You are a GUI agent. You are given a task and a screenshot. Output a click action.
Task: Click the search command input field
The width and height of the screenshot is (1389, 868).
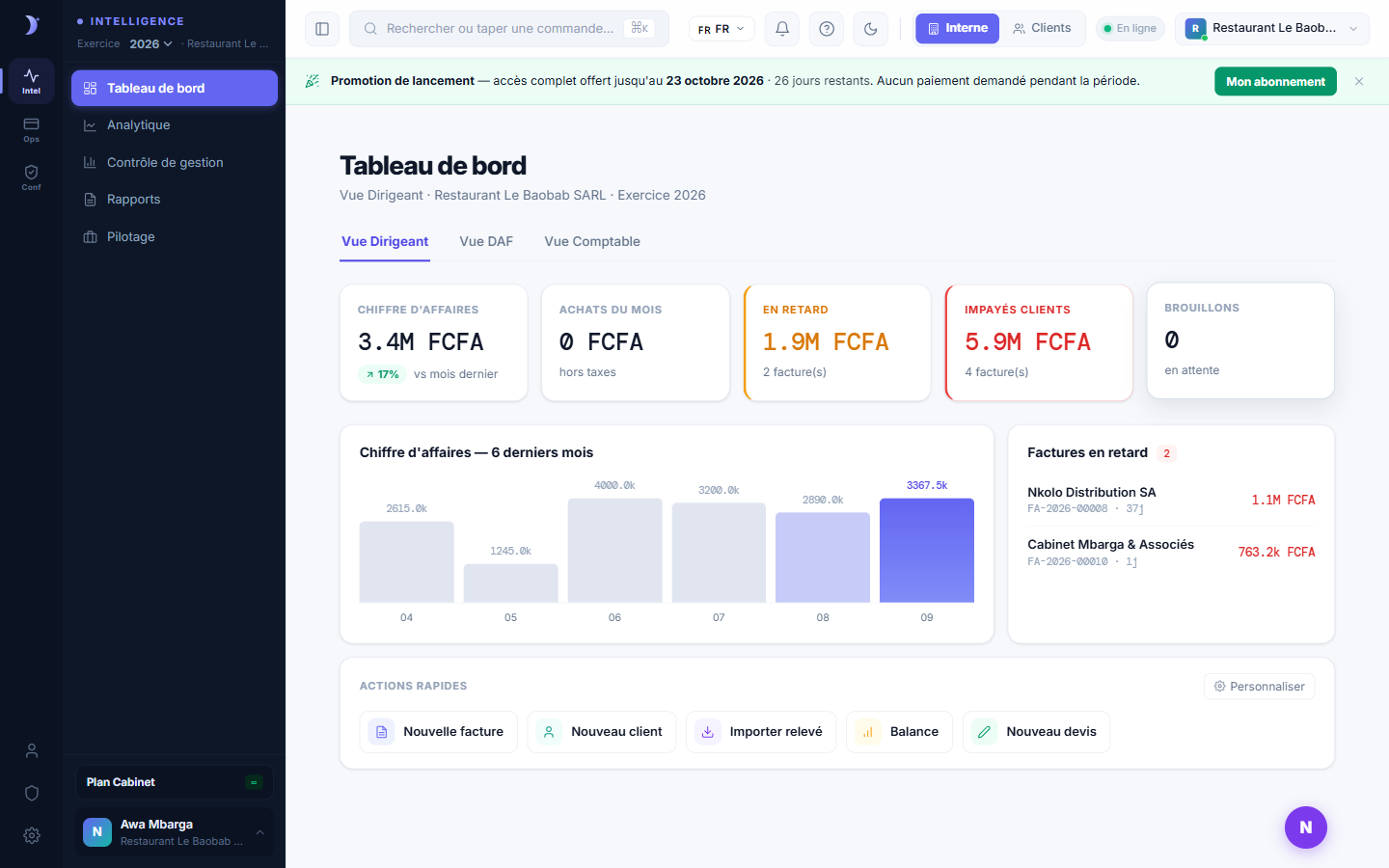(x=509, y=29)
